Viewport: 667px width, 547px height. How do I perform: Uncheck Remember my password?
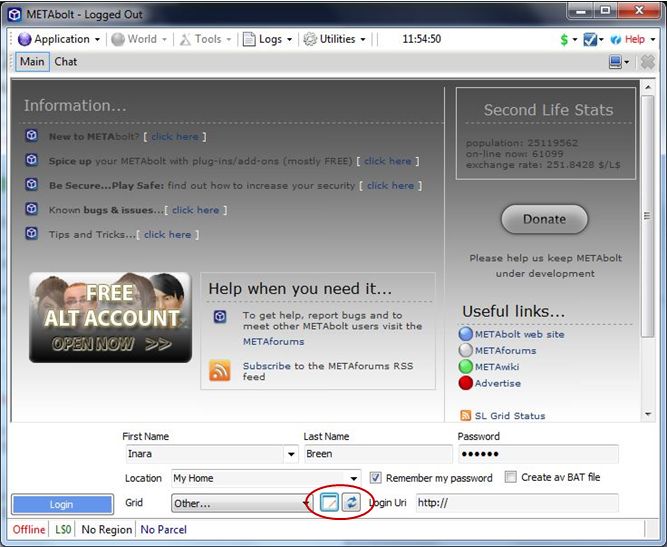(x=376, y=478)
